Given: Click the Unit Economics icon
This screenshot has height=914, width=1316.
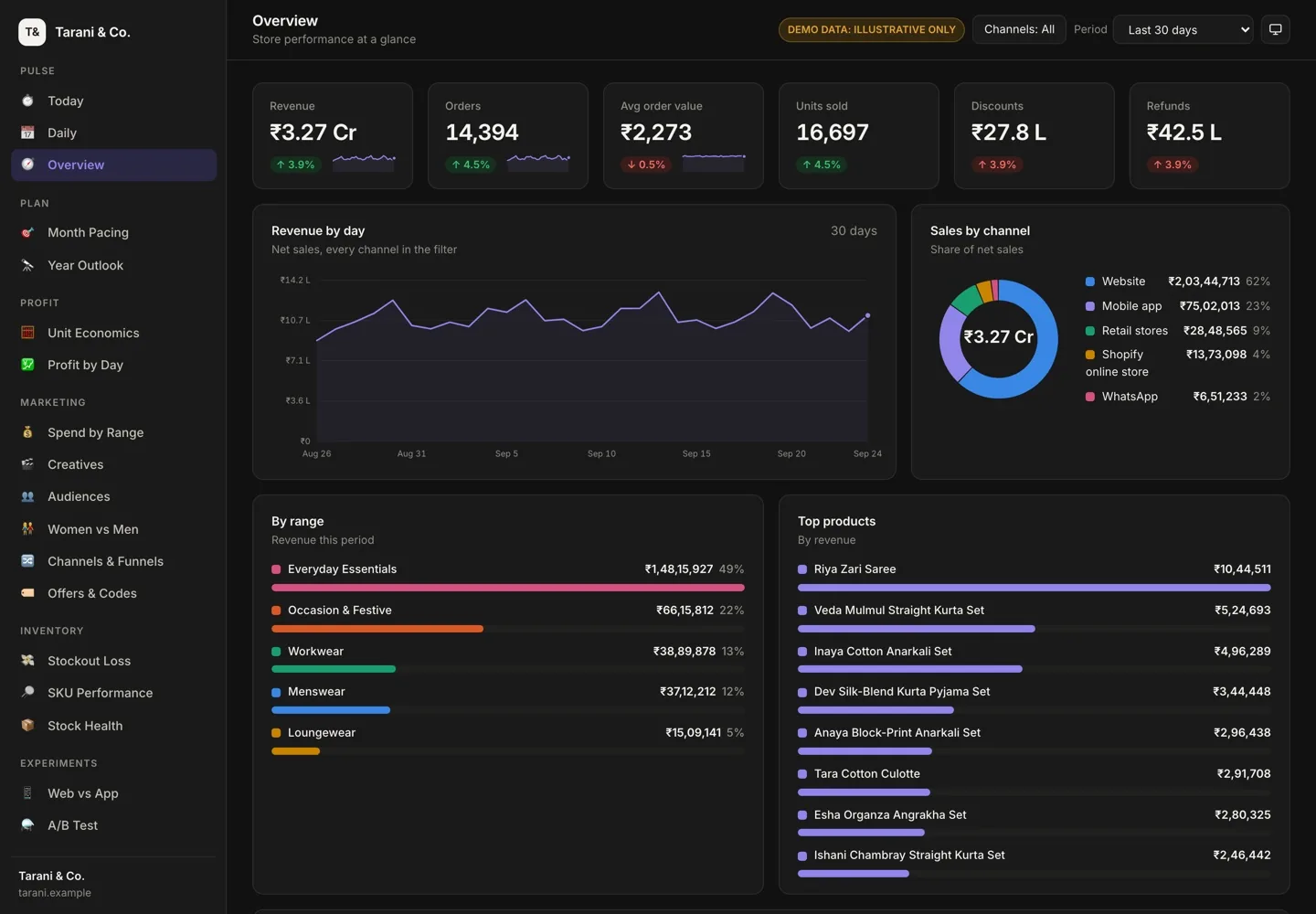Looking at the screenshot, I should click(27, 333).
